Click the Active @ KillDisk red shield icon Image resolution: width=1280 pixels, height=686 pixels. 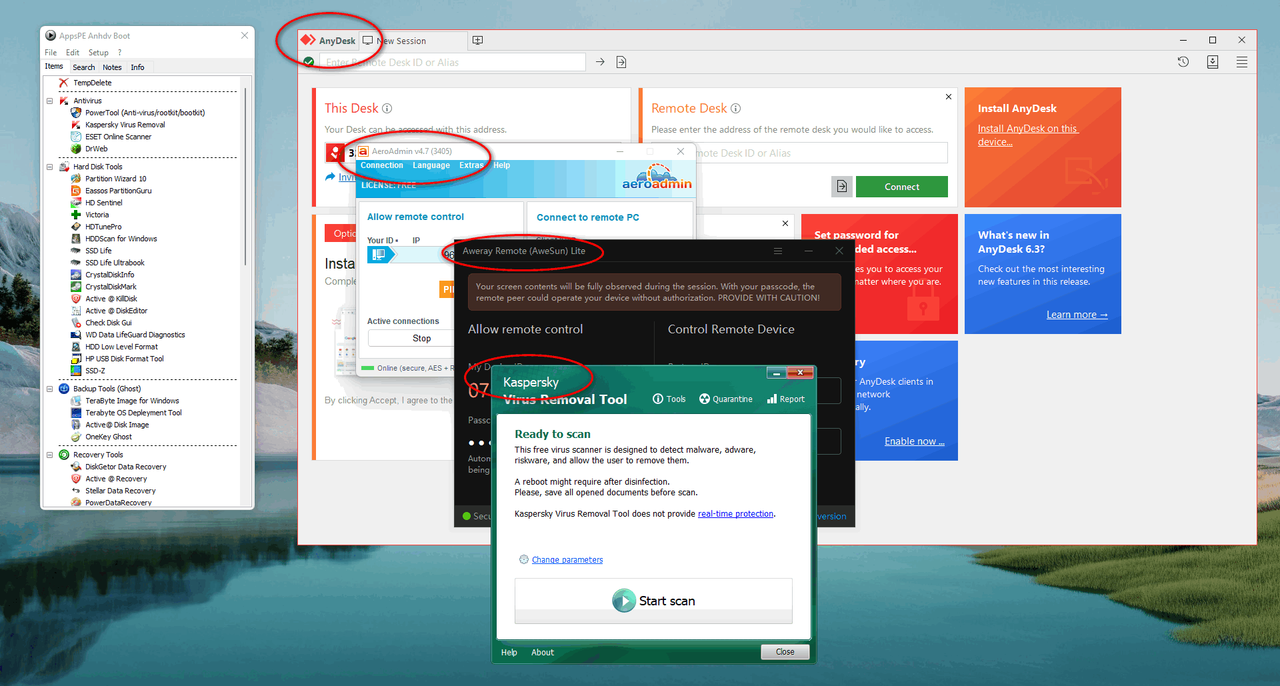click(76, 299)
